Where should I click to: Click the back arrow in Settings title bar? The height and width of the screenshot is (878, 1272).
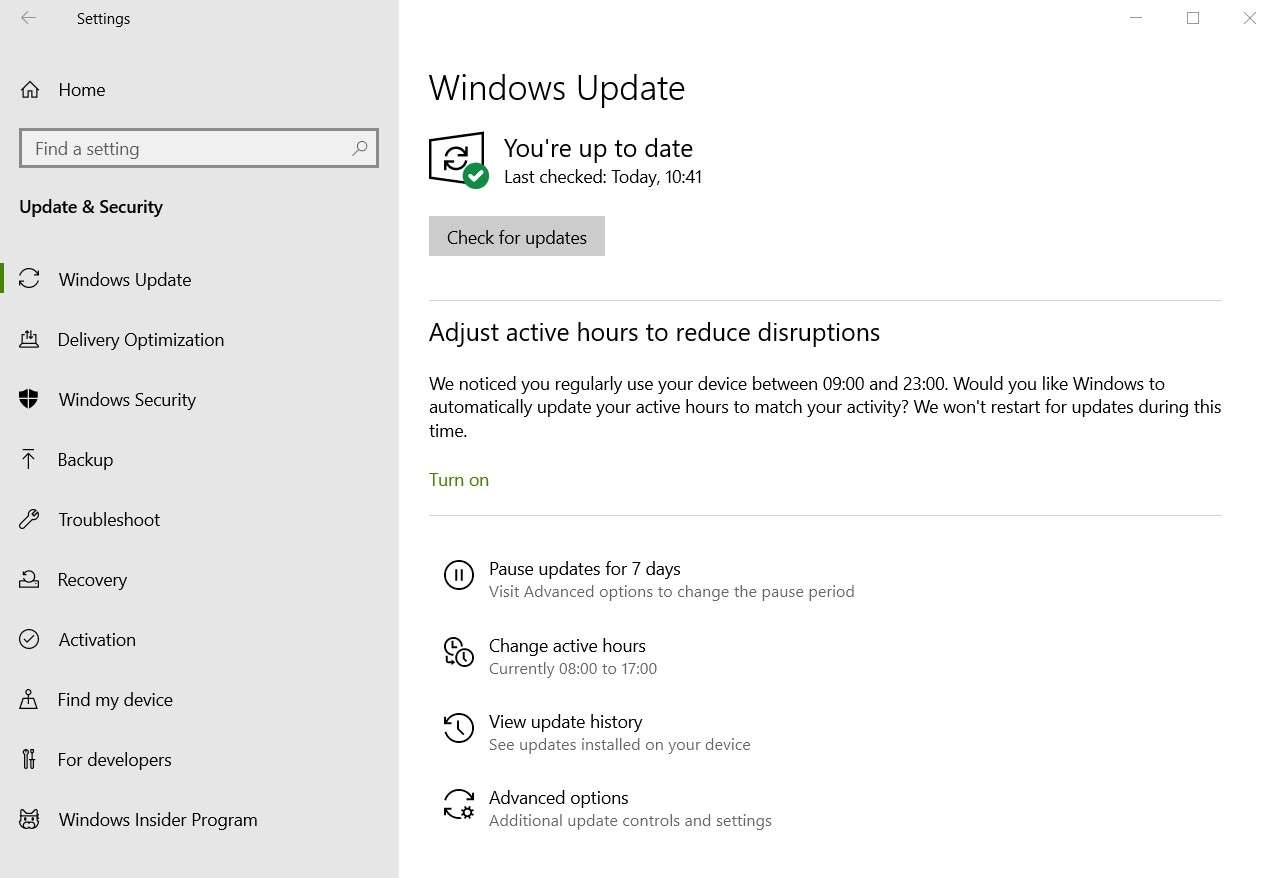[x=28, y=18]
